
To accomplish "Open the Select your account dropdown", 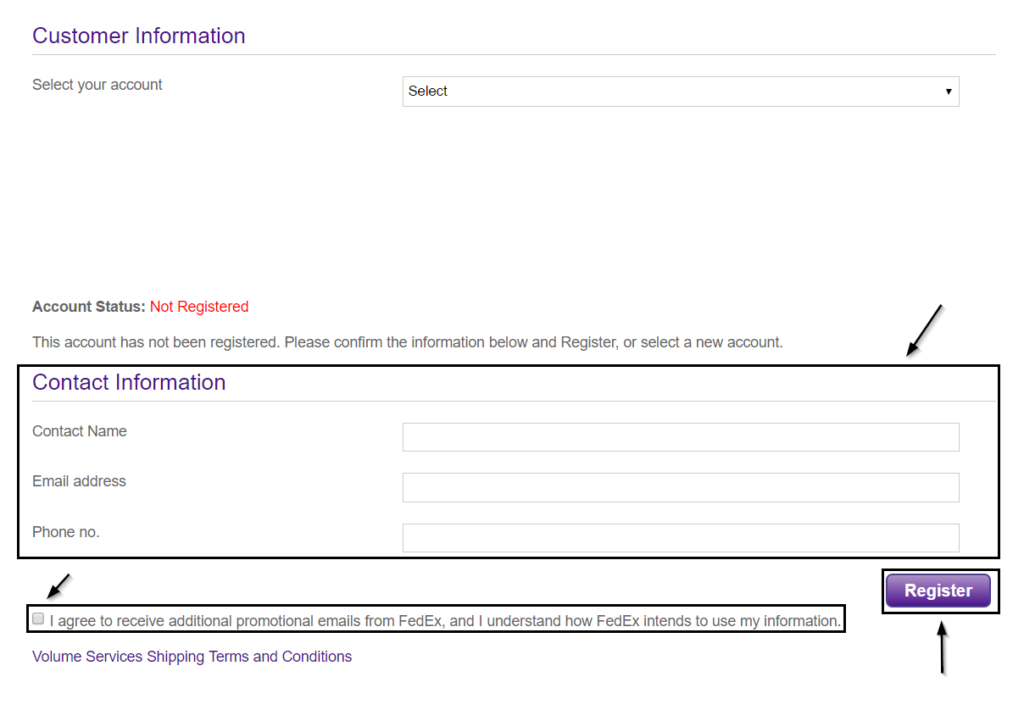I will (680, 91).
